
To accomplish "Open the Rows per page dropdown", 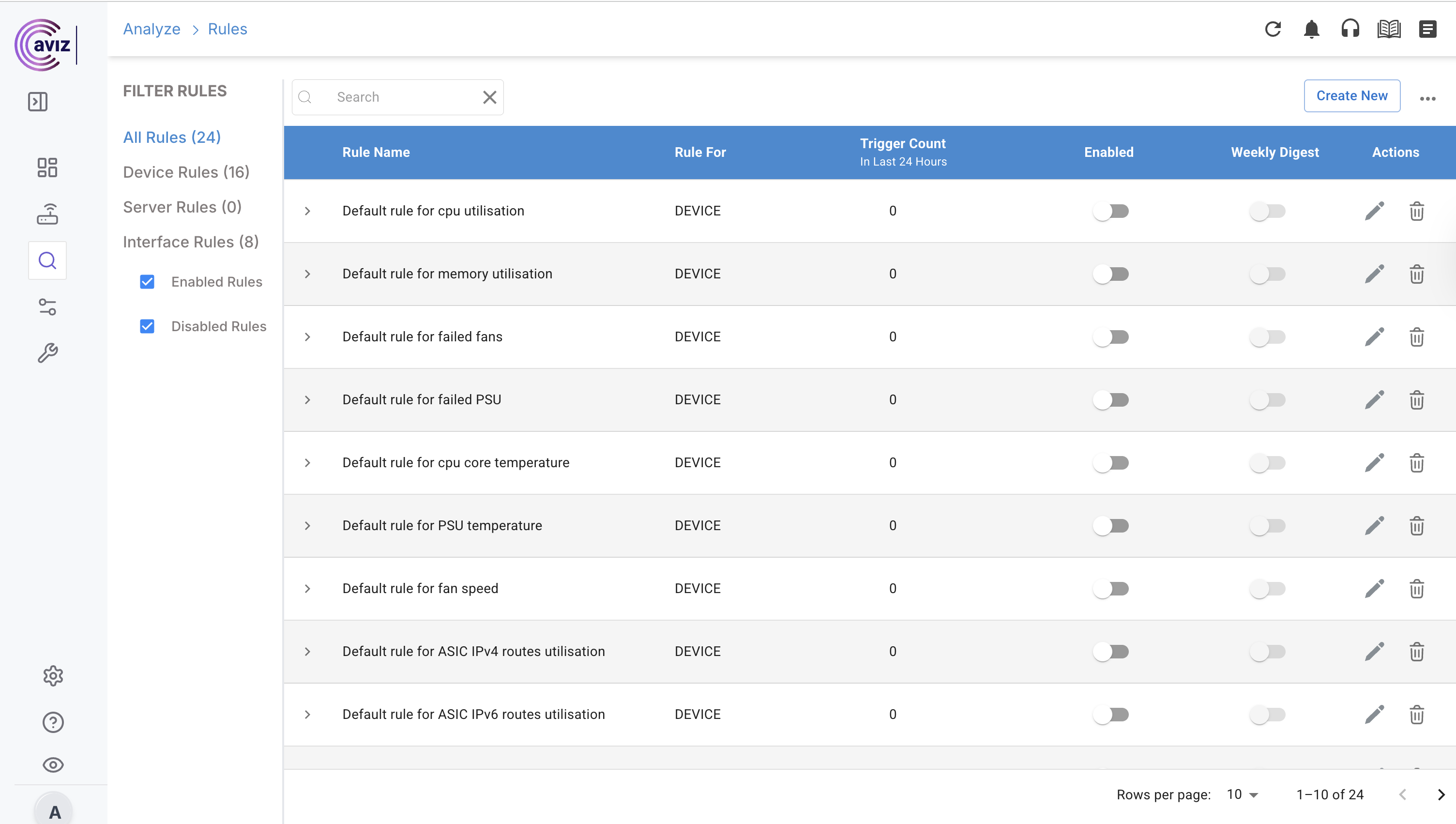I will point(1242,794).
